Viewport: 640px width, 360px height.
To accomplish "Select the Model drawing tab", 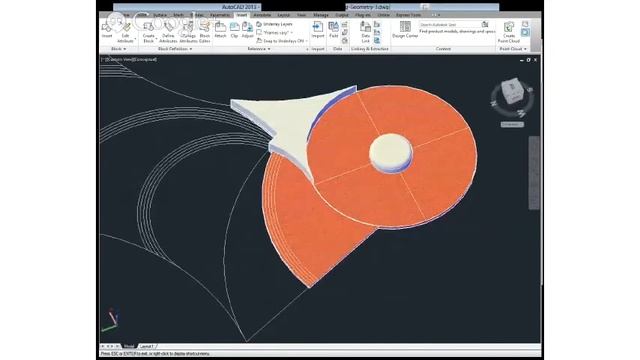I will click(x=129, y=347).
